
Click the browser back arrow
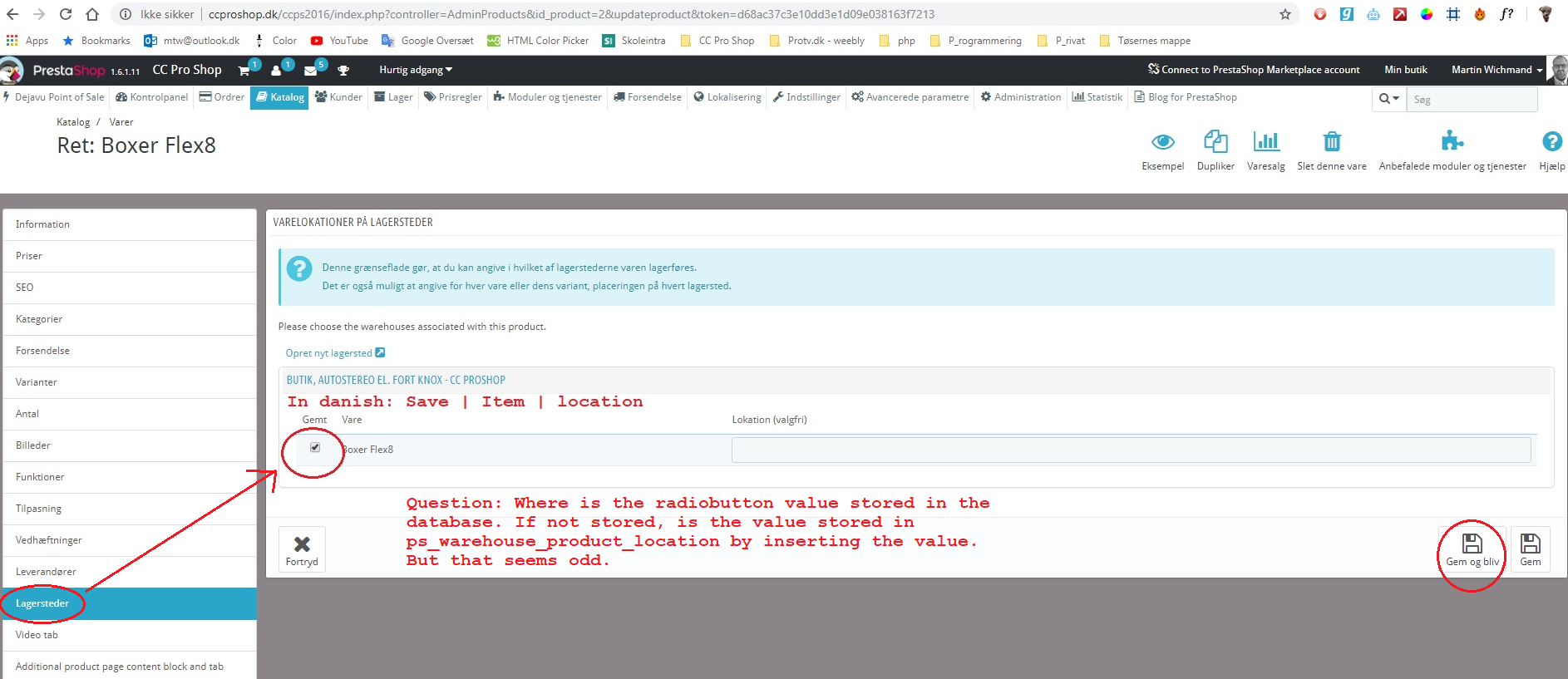click(12, 14)
